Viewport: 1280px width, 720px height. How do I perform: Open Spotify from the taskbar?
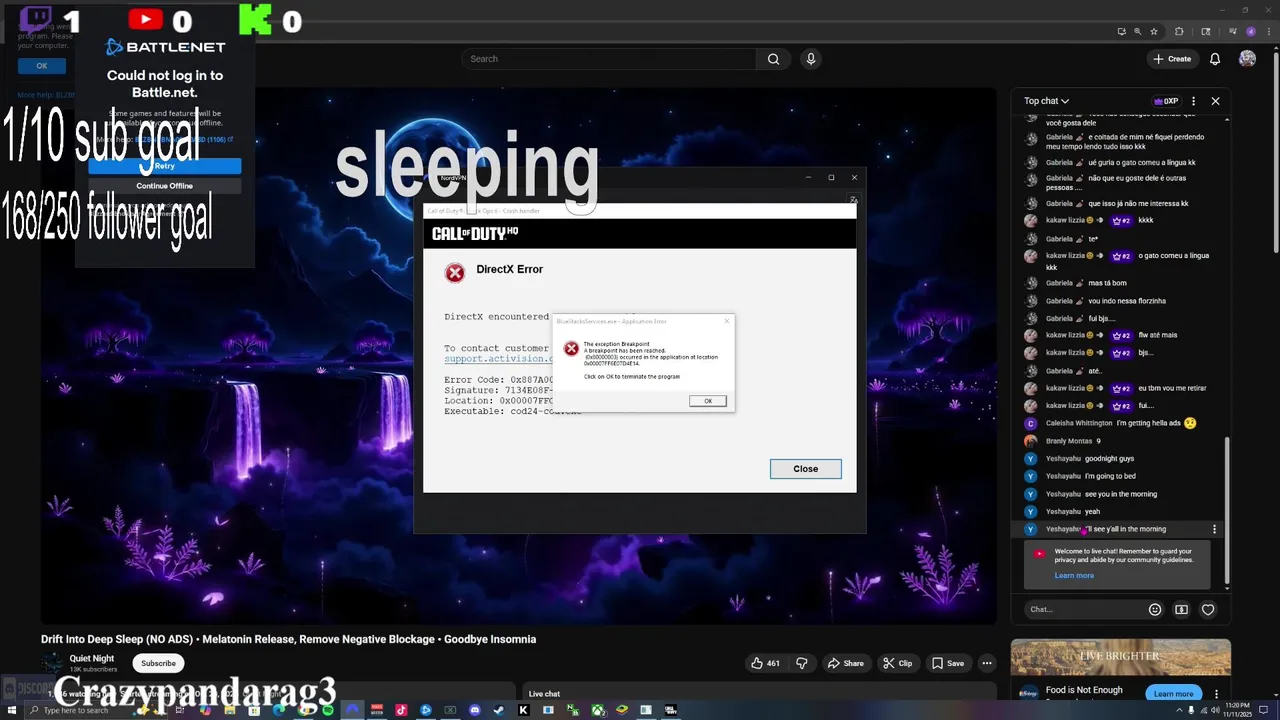[328, 710]
